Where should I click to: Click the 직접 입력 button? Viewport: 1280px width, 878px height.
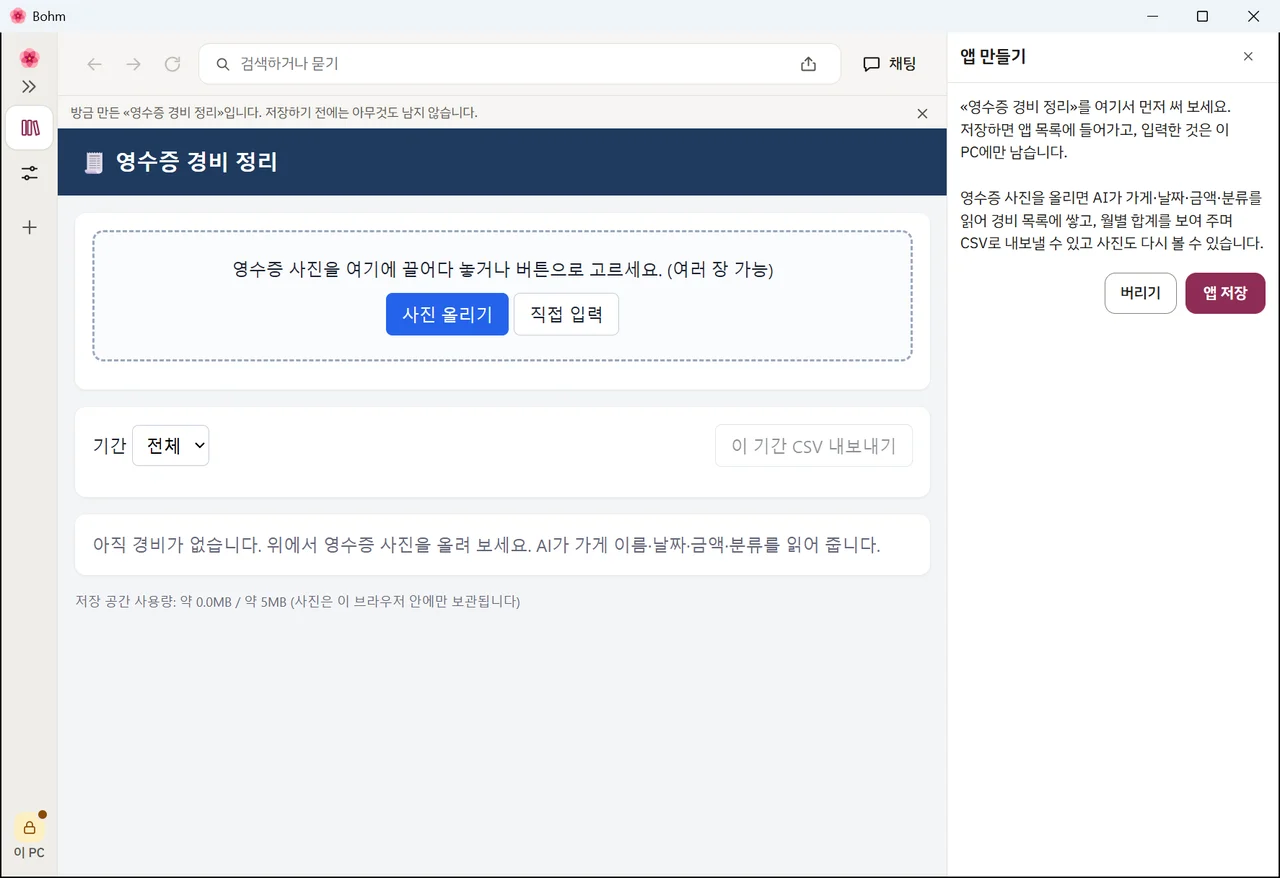(566, 314)
